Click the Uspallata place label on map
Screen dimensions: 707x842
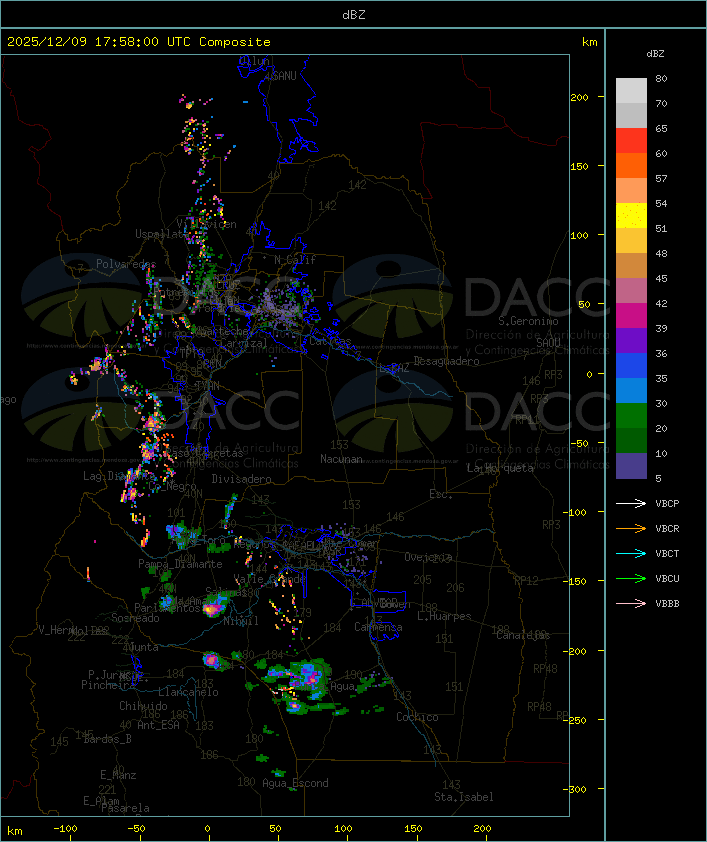coord(161,234)
